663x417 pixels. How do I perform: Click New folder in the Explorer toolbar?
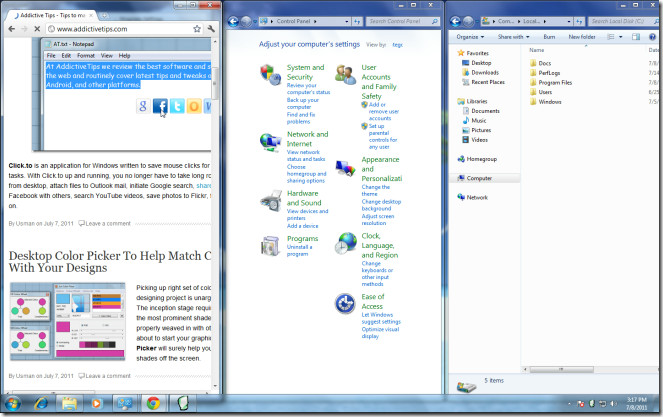tap(582, 37)
